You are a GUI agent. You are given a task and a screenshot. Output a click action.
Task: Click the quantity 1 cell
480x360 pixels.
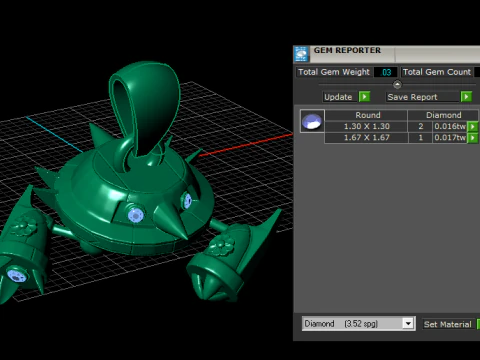tap(421, 138)
